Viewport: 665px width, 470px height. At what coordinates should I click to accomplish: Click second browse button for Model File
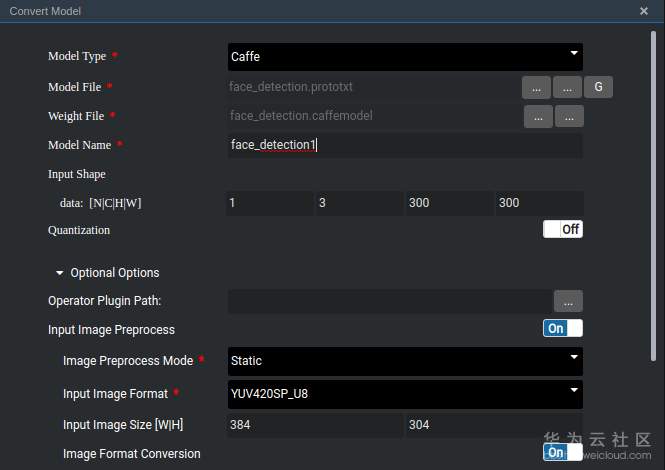(567, 87)
